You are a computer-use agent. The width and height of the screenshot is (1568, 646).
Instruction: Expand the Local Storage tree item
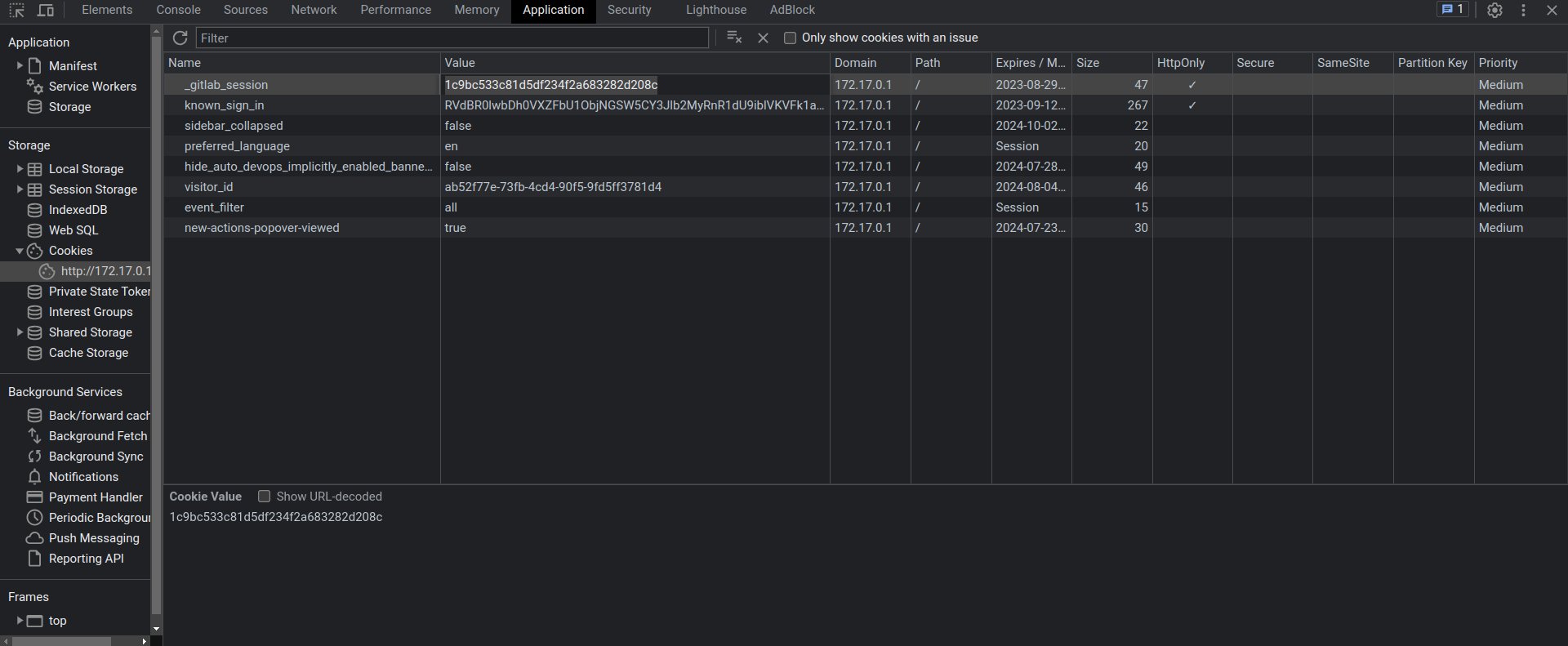click(x=20, y=169)
